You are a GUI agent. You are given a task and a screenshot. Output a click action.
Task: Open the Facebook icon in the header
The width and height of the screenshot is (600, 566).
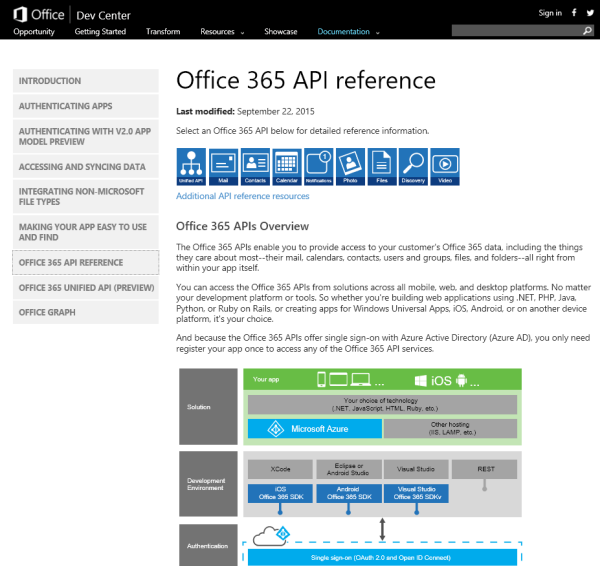tap(574, 13)
